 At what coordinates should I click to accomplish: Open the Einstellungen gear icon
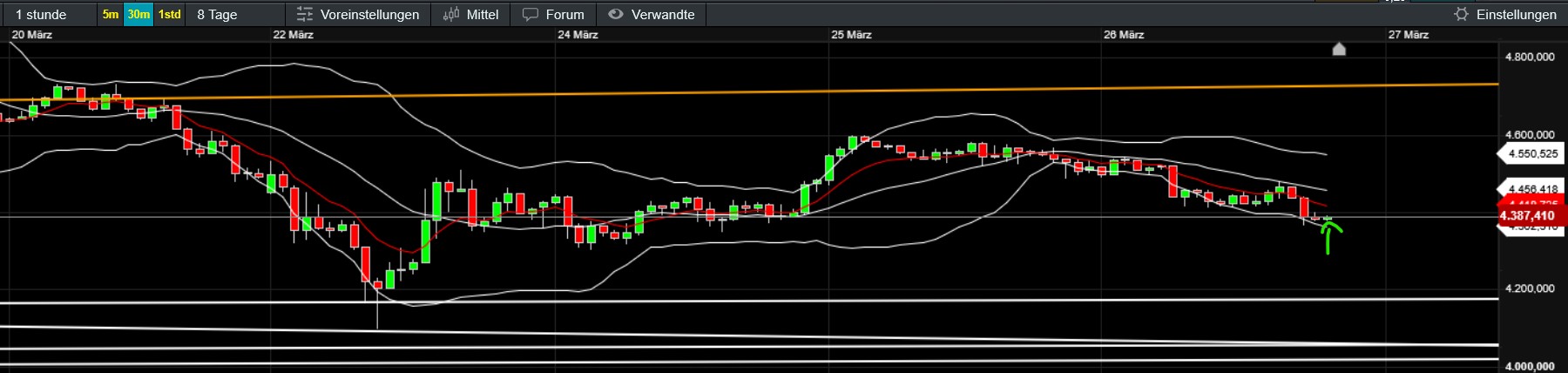pyautogui.click(x=1461, y=14)
